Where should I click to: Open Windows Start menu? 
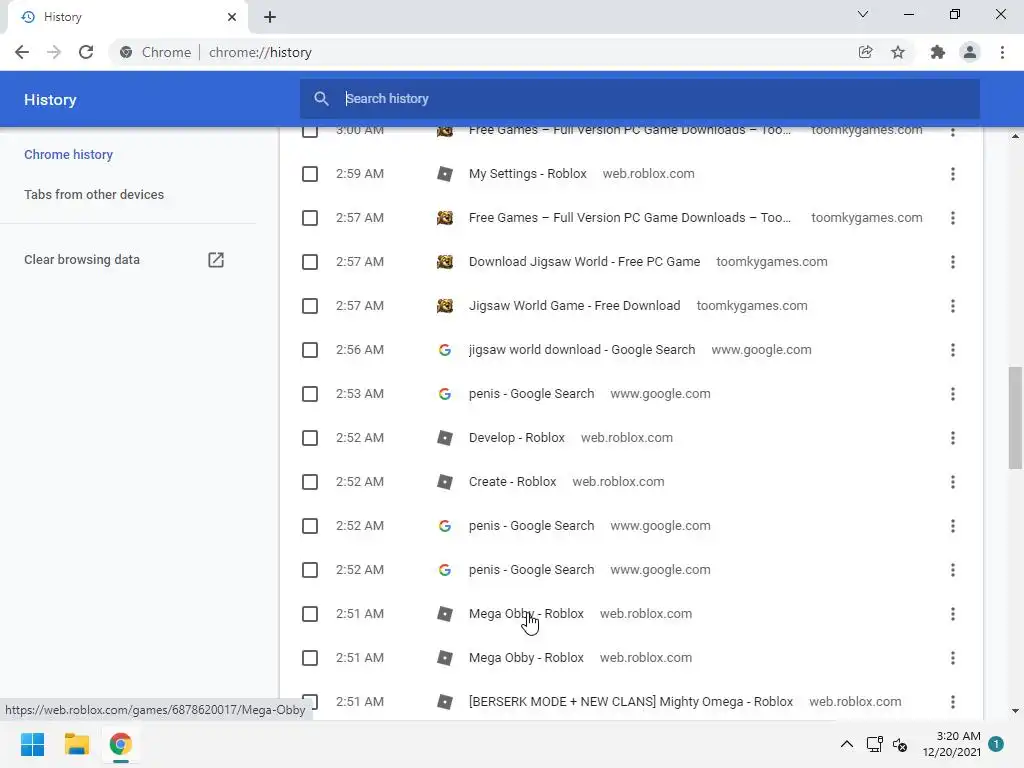click(33, 744)
